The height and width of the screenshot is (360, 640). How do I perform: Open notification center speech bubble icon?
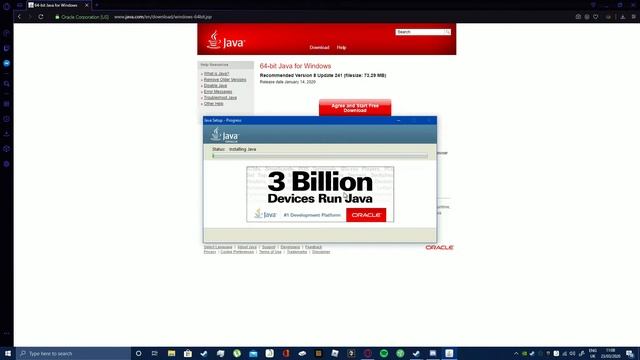point(630,353)
